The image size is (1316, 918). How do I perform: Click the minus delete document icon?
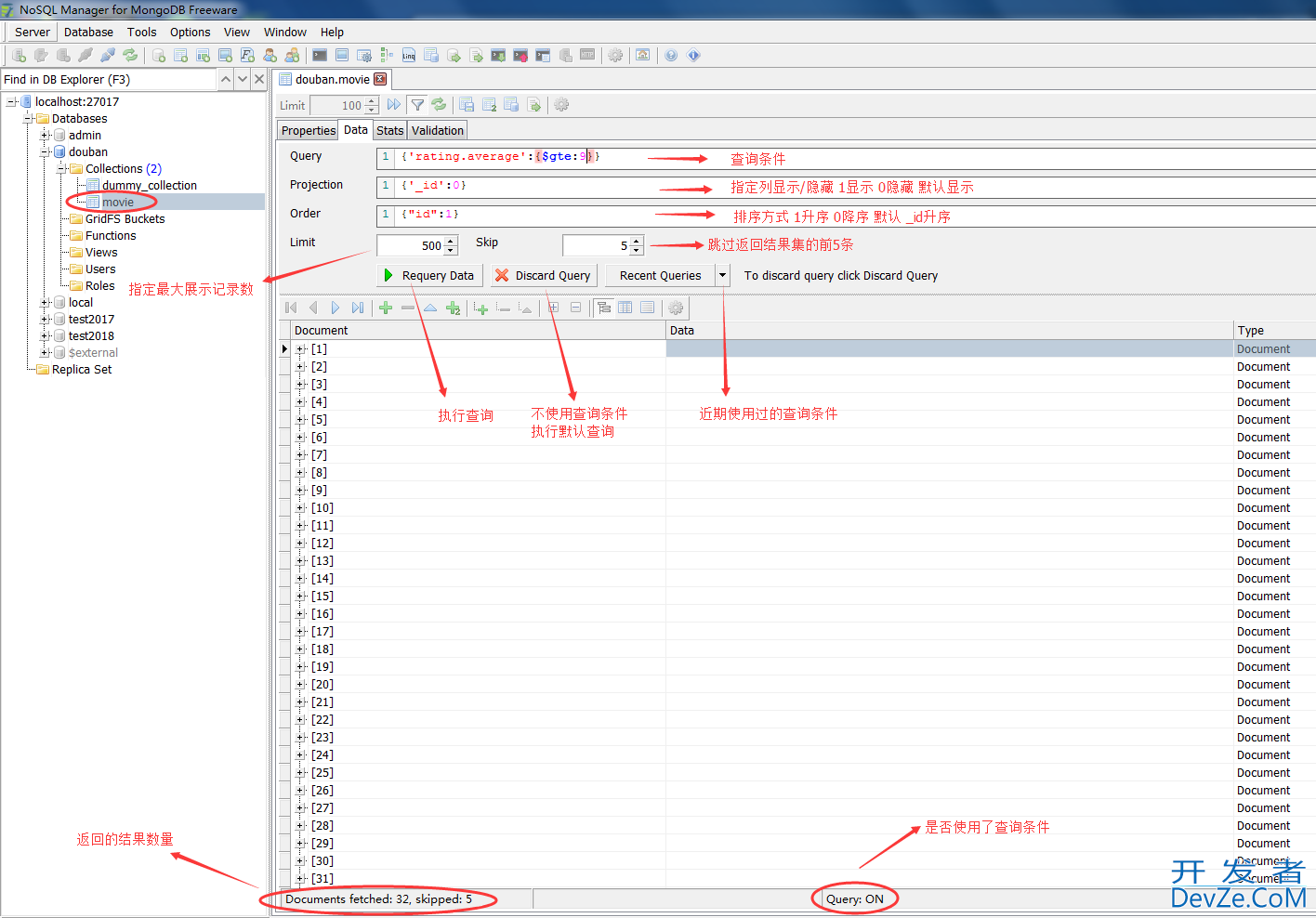[408, 308]
